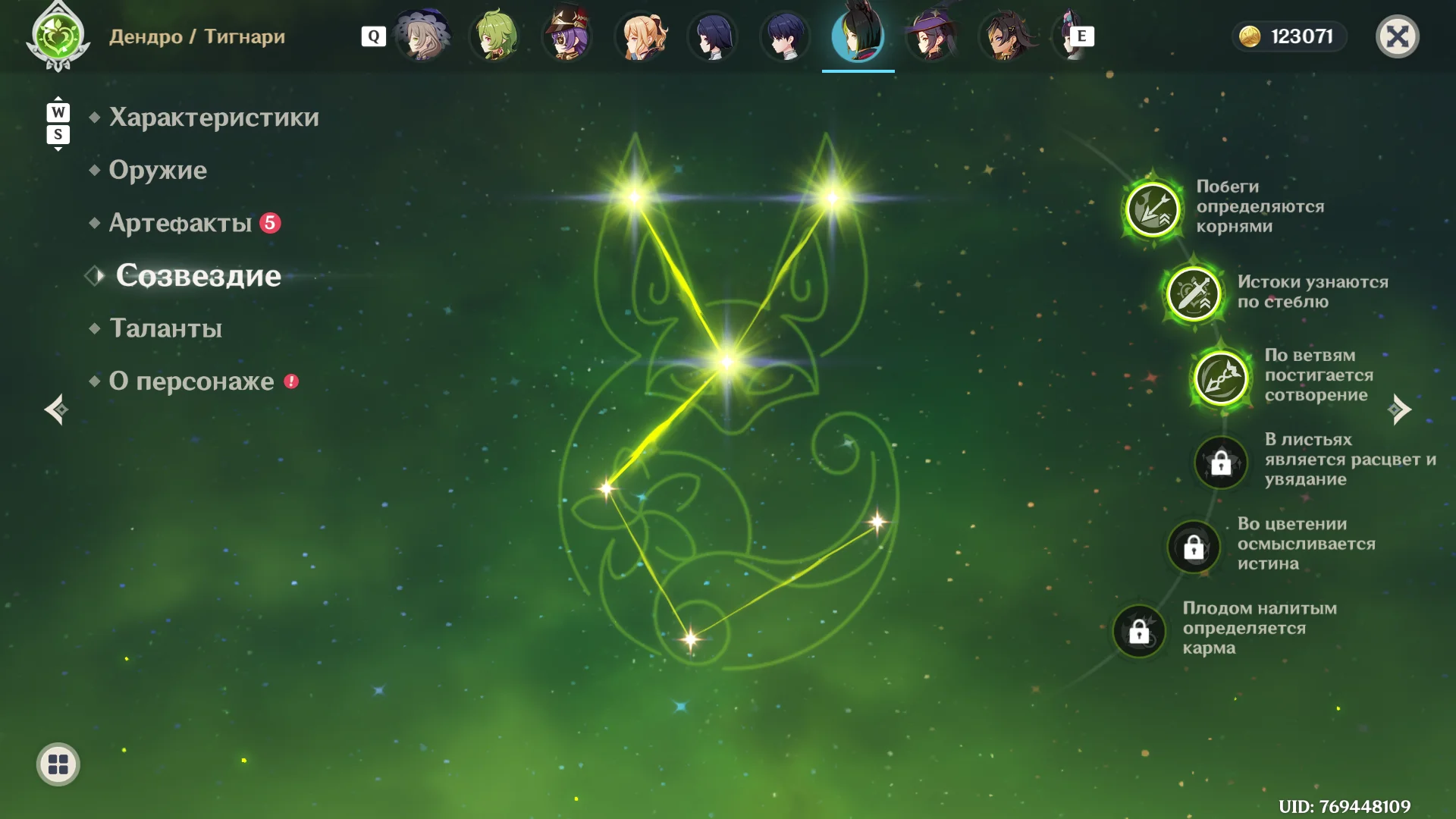Image resolution: width=1456 pixels, height=819 pixels.
Task: Close the character screen with X
Action: [x=1397, y=36]
